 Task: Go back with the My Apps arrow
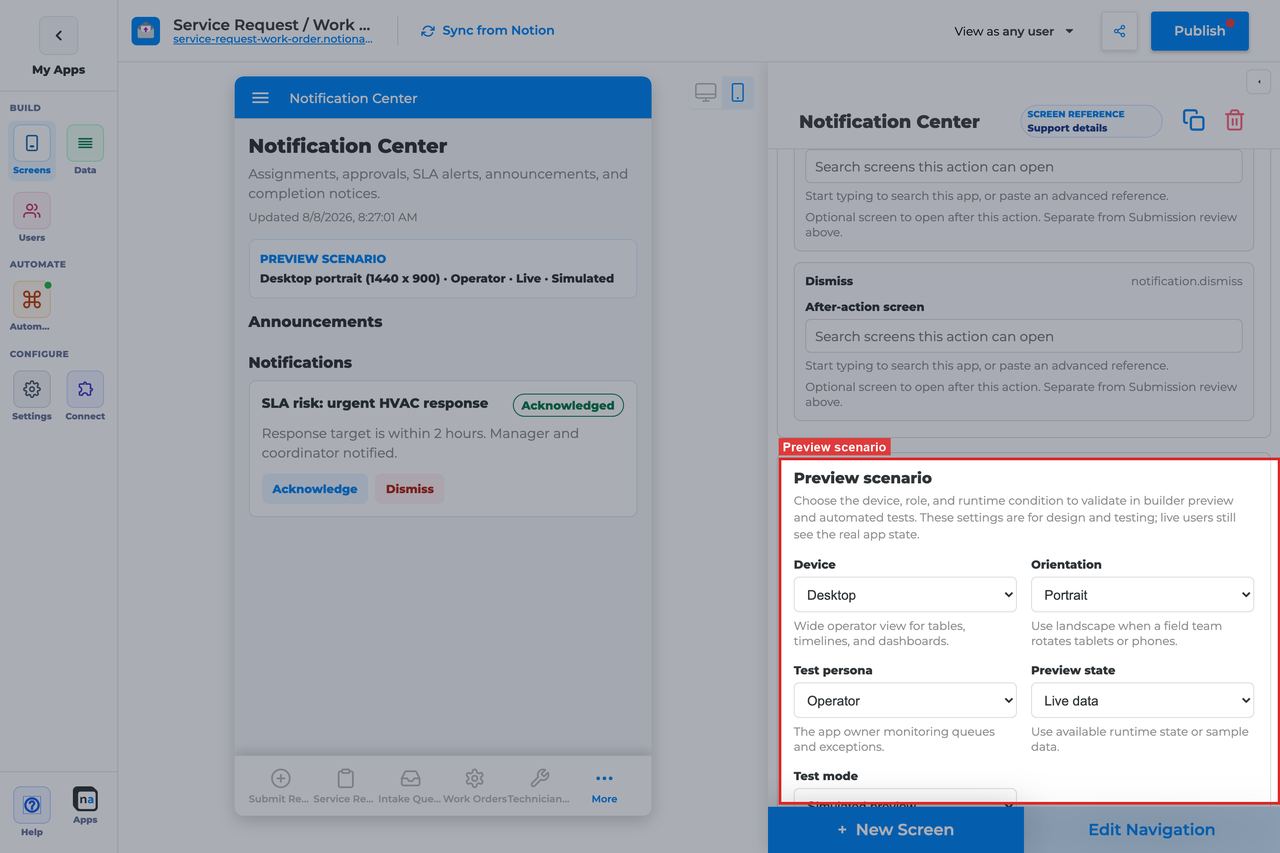tap(58, 36)
